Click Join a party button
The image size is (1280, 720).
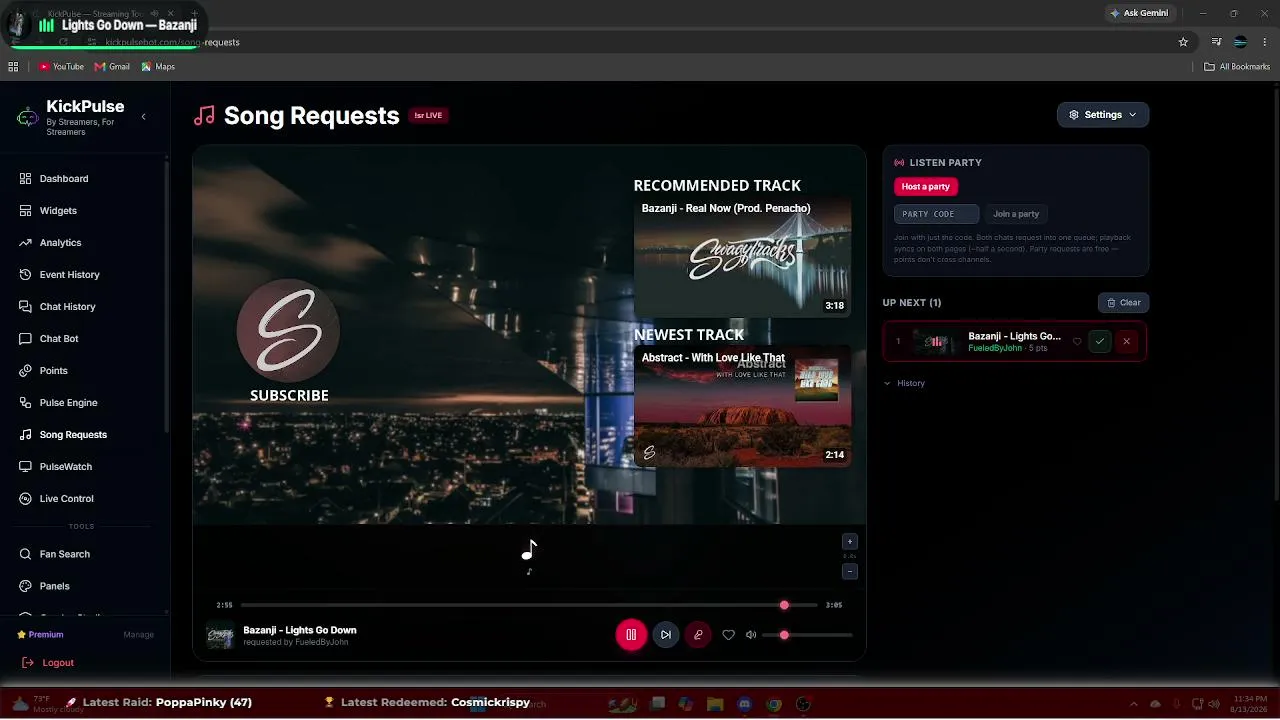pos(1016,214)
